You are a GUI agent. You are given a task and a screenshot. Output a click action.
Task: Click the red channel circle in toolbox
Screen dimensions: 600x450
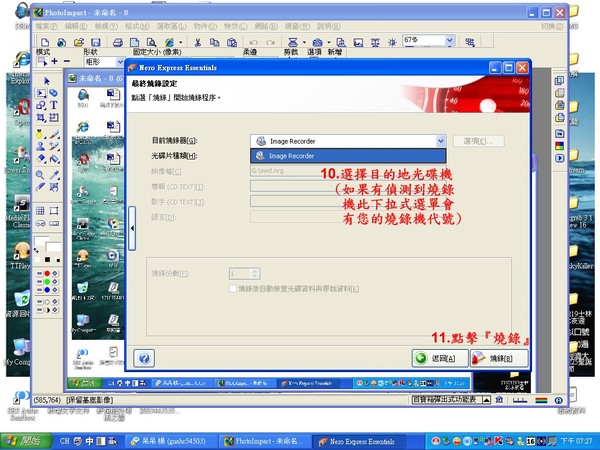pyautogui.click(x=47, y=273)
